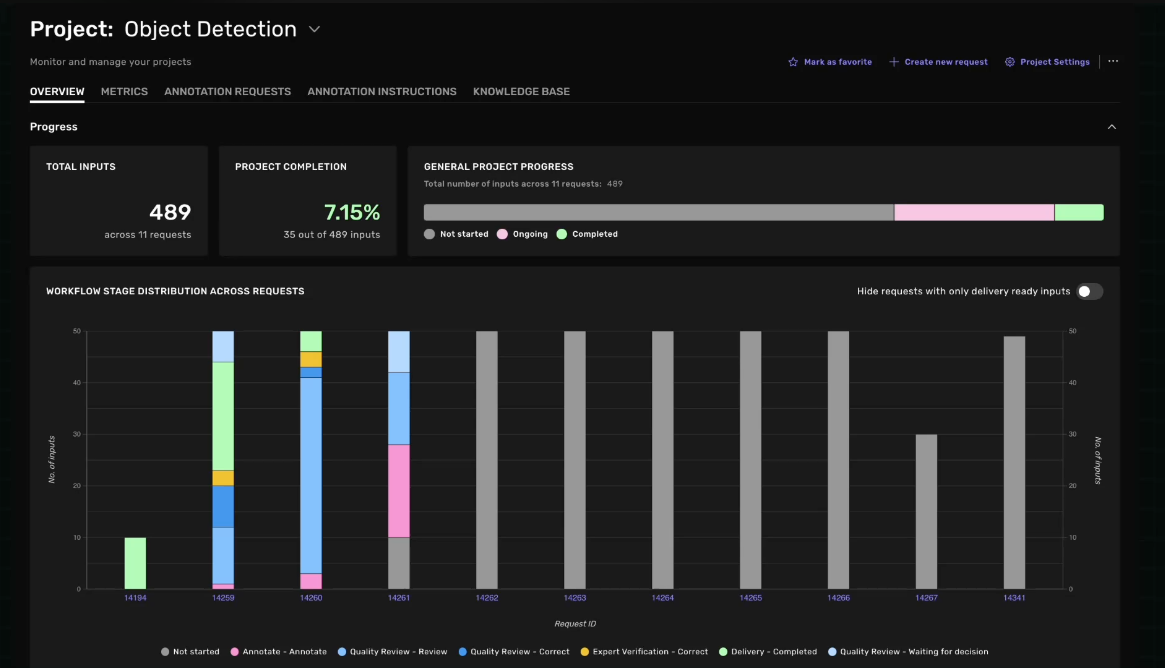Click Mark as favorite
Screen dimensions: 1165x668
(837, 62)
